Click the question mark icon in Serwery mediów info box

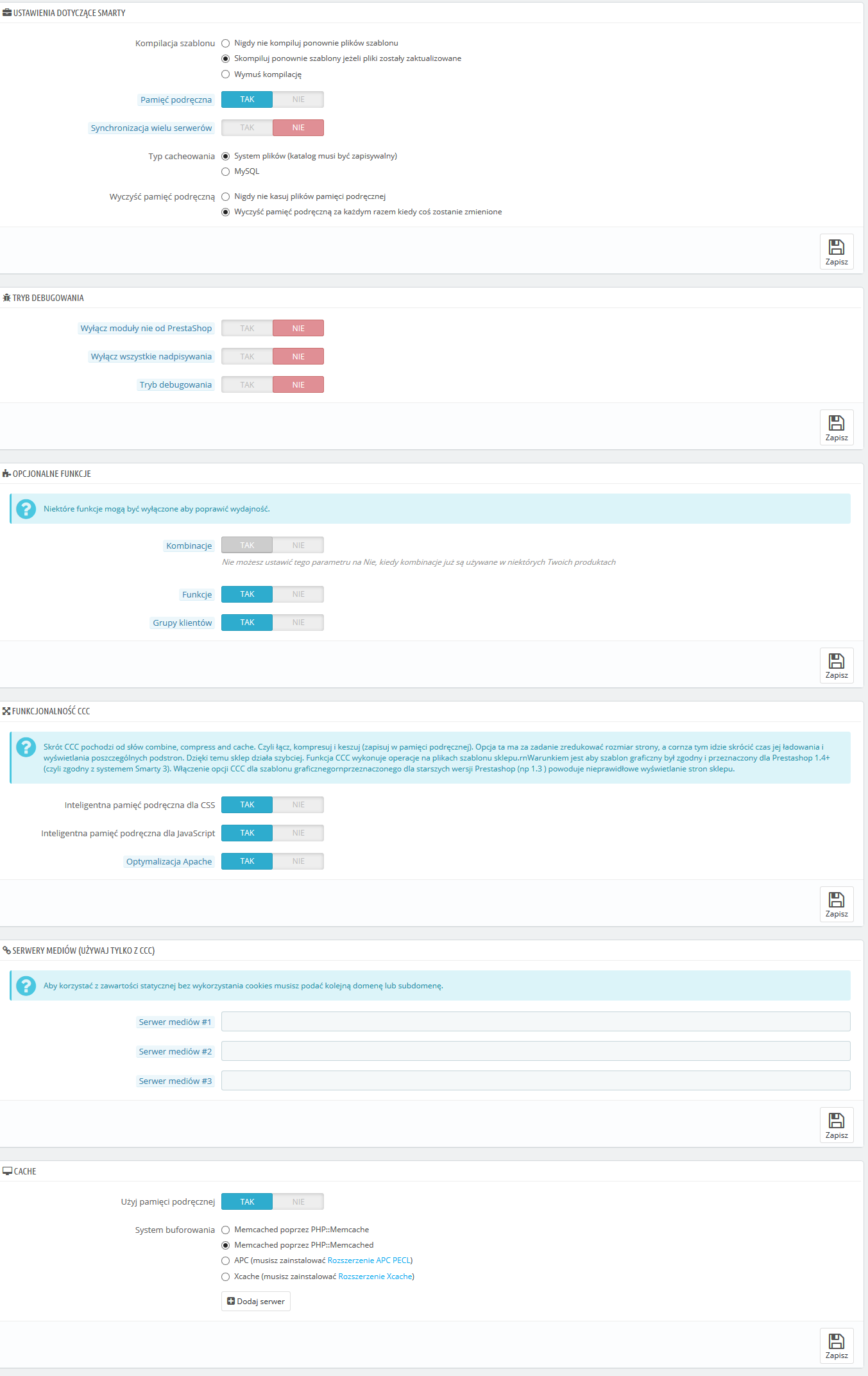pos(26,985)
